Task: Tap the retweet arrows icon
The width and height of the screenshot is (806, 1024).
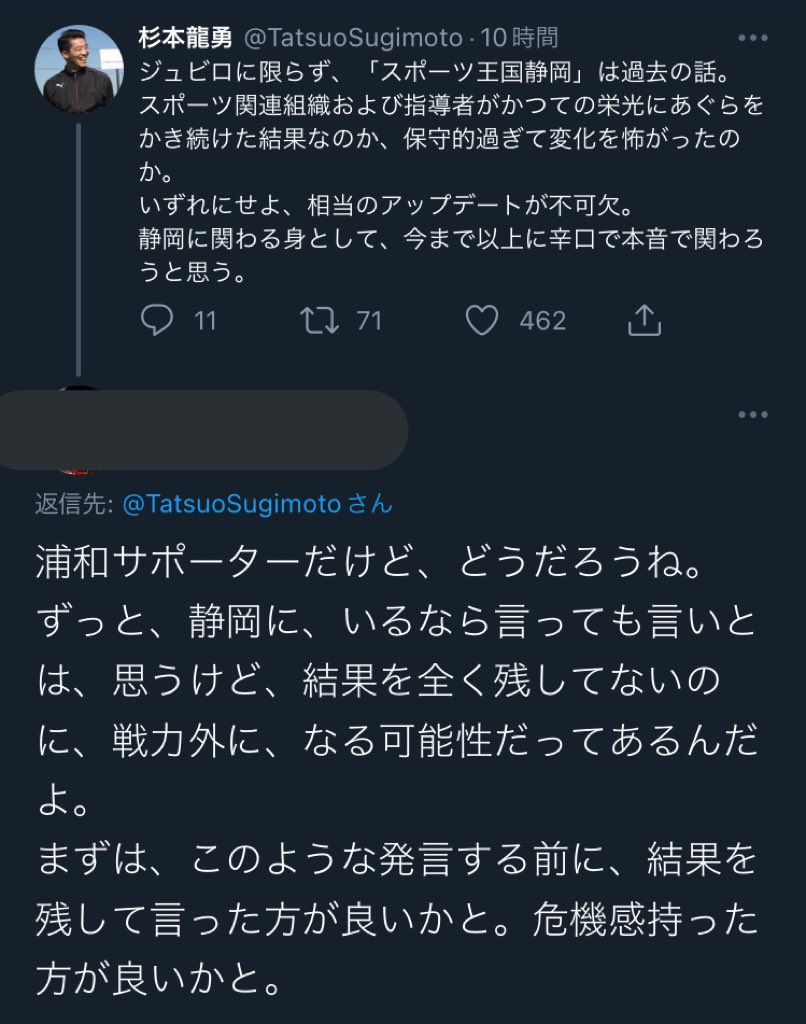Action: pos(319,320)
